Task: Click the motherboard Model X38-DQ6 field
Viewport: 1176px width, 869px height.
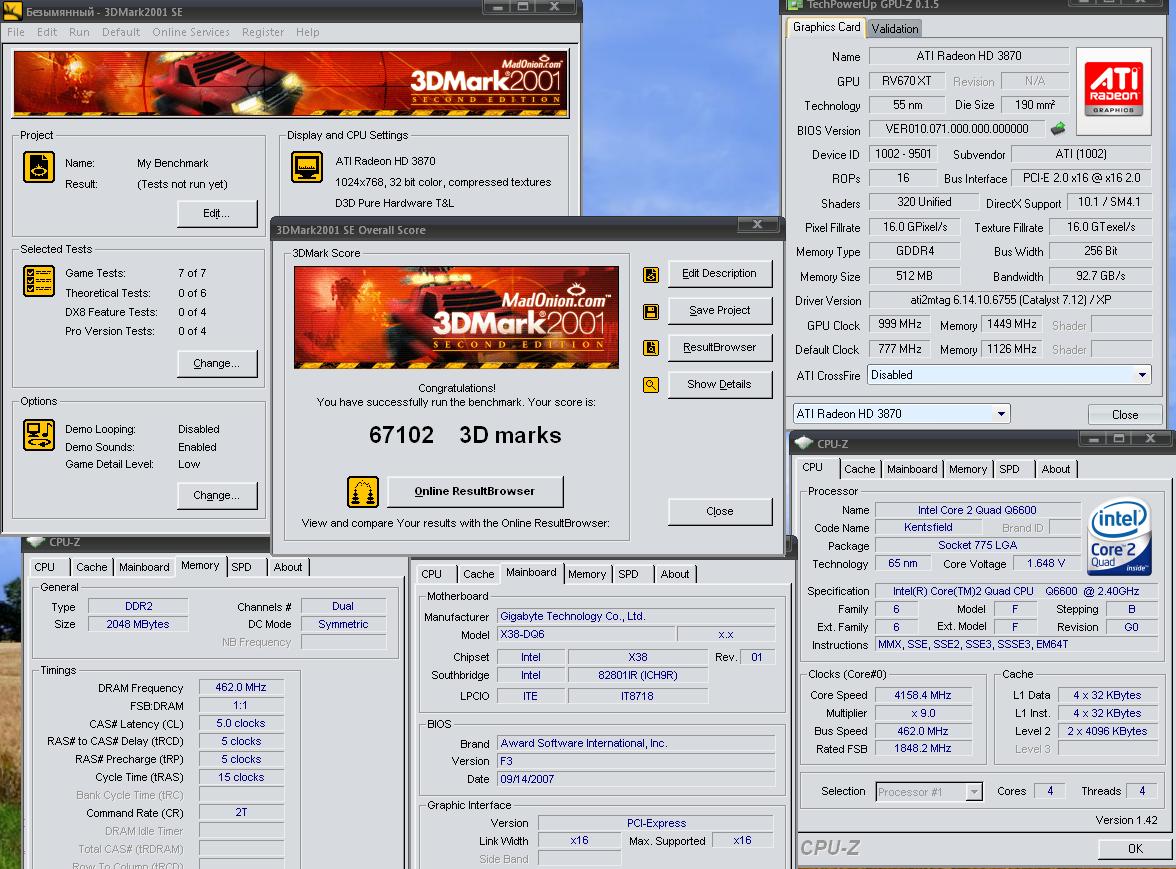Action: (x=586, y=634)
